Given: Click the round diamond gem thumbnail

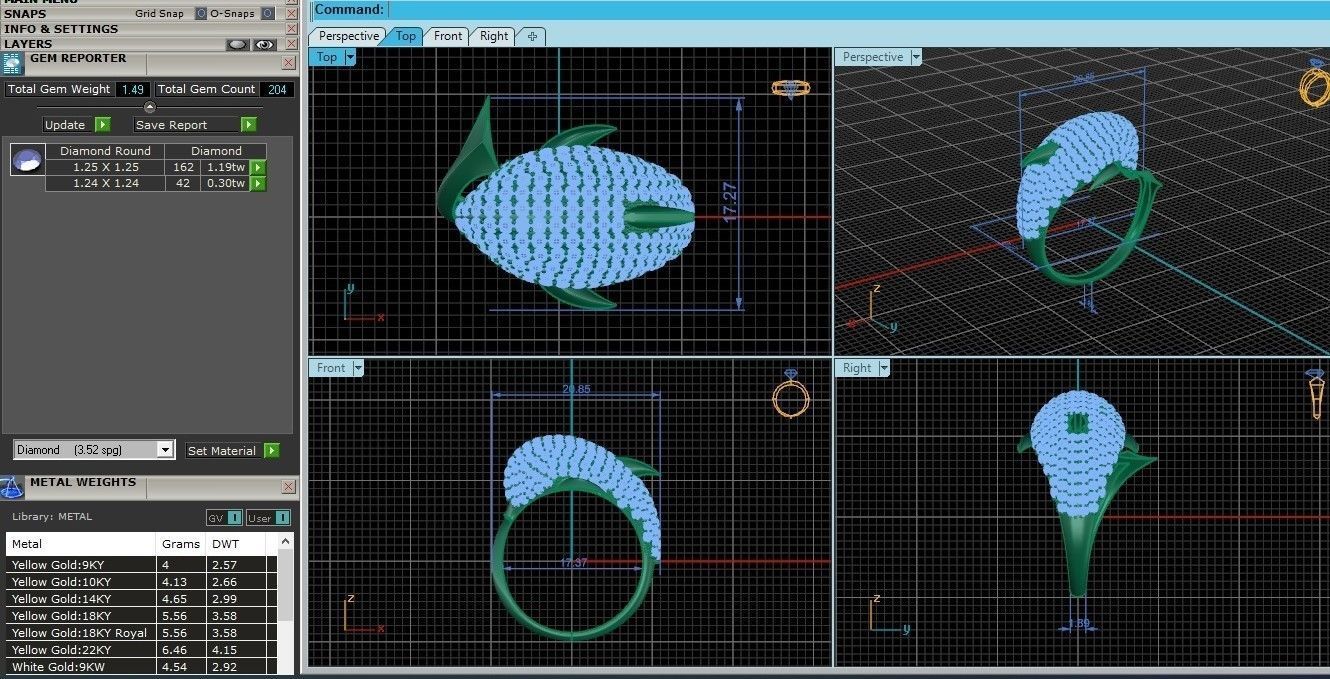Looking at the screenshot, I should click(x=27, y=160).
